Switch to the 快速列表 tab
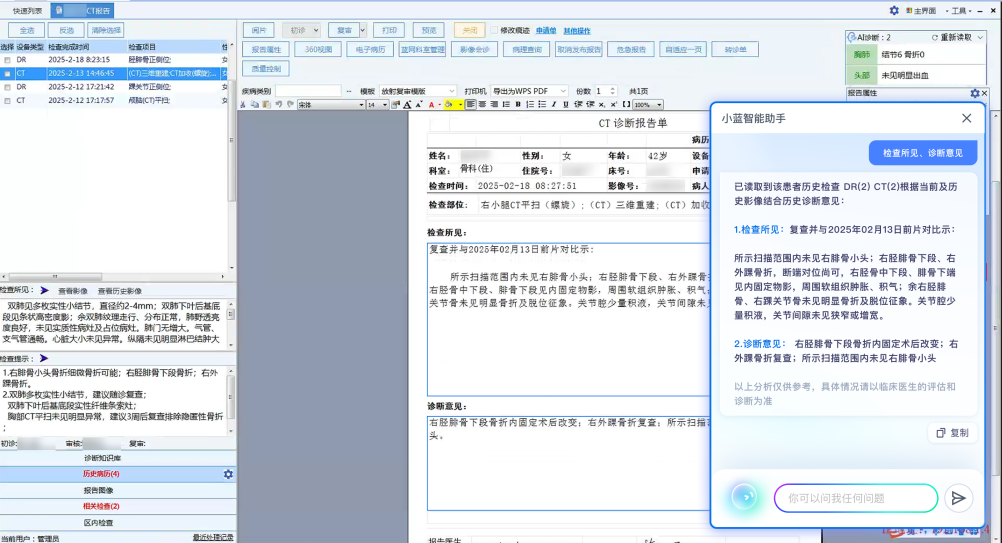Screen dimensions: 1002x543 pos(27,10)
